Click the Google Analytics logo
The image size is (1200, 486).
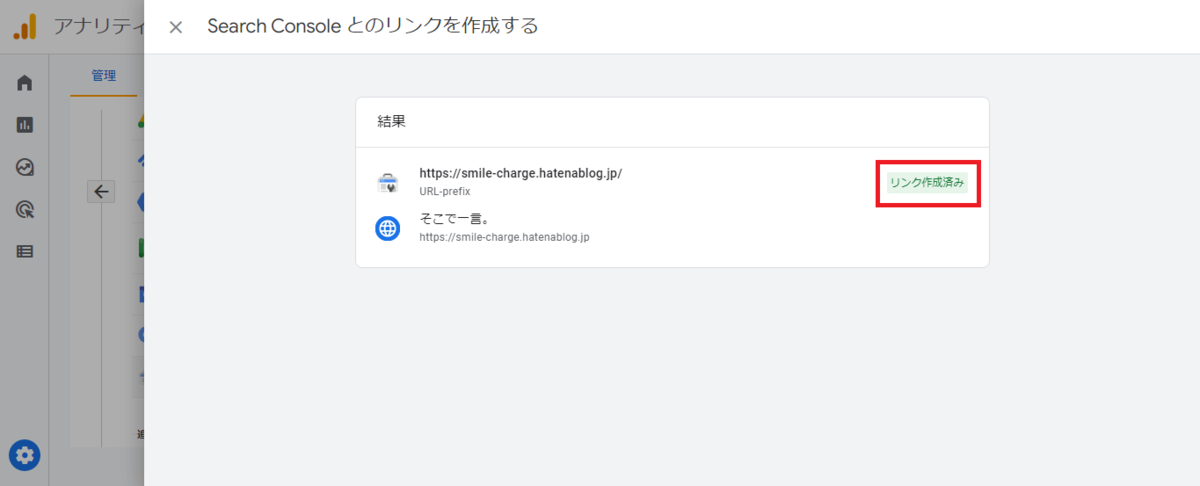(x=25, y=27)
